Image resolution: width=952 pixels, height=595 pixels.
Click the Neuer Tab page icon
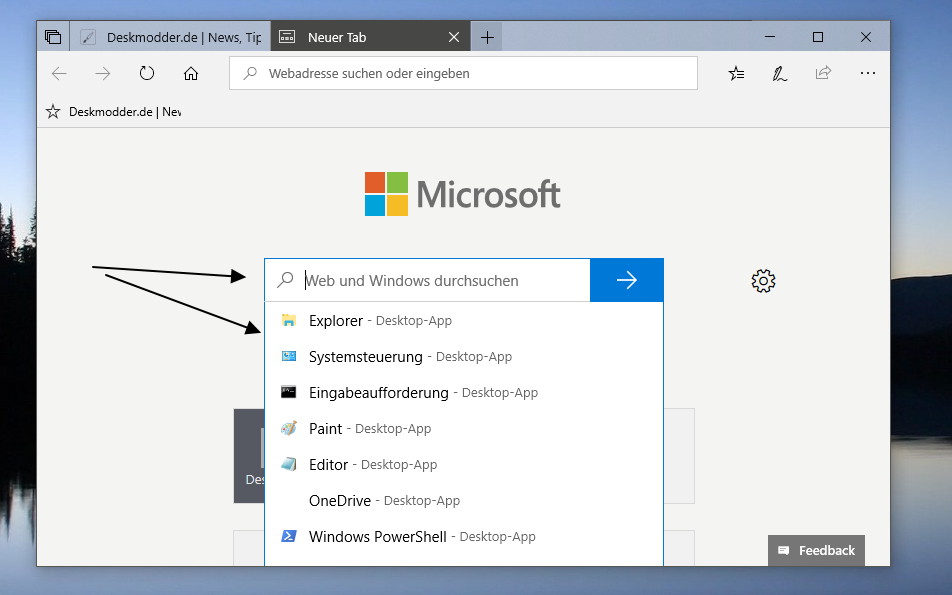[287, 37]
